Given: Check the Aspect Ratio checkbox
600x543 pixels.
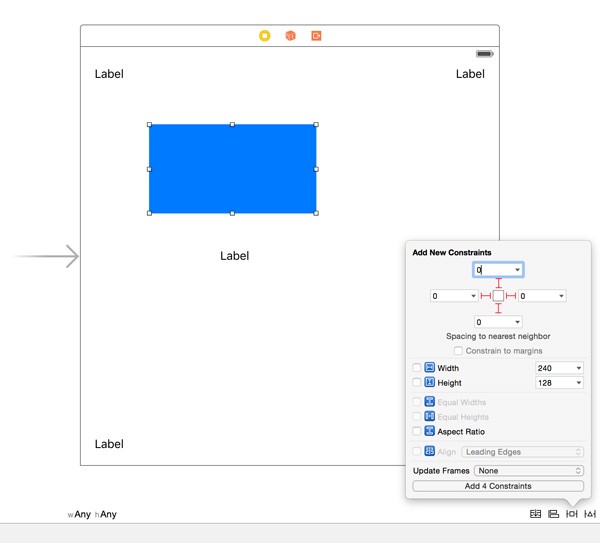Looking at the screenshot, I should 417,431.
